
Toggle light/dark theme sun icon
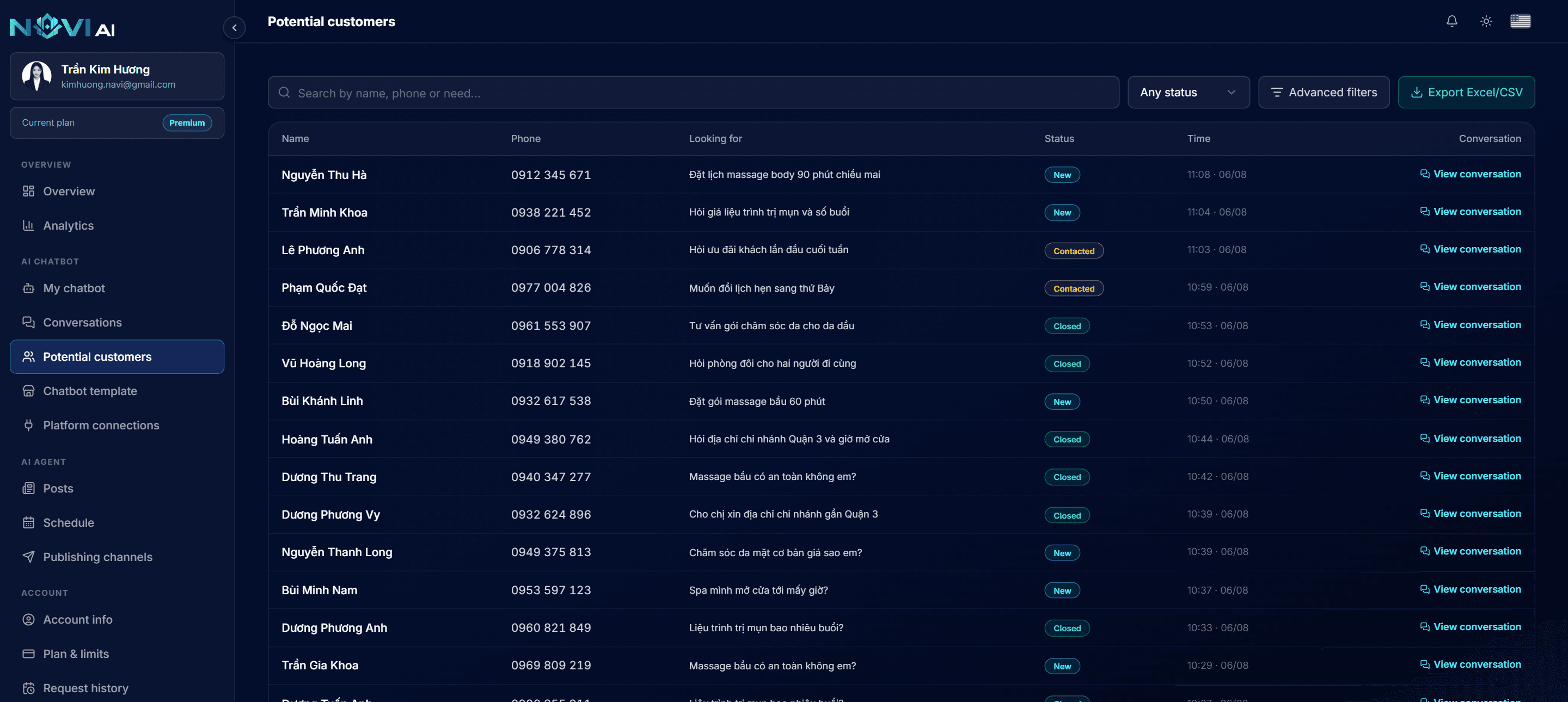pyautogui.click(x=1486, y=21)
